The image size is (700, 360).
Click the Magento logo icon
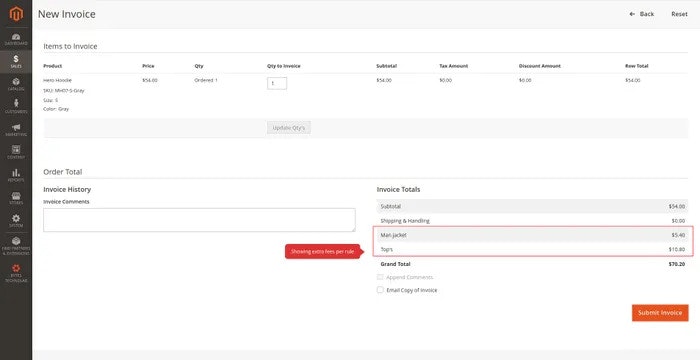[16, 14]
